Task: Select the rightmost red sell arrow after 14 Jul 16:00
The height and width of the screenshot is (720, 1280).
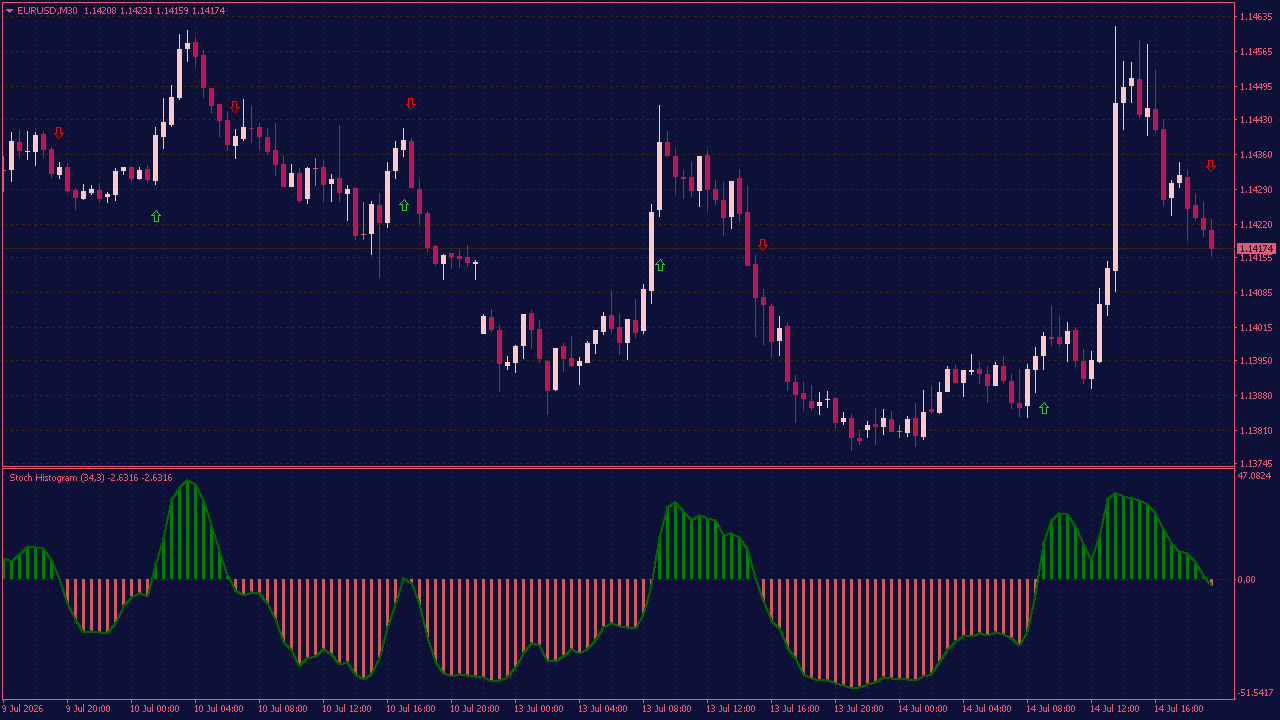Action: click(1210, 166)
